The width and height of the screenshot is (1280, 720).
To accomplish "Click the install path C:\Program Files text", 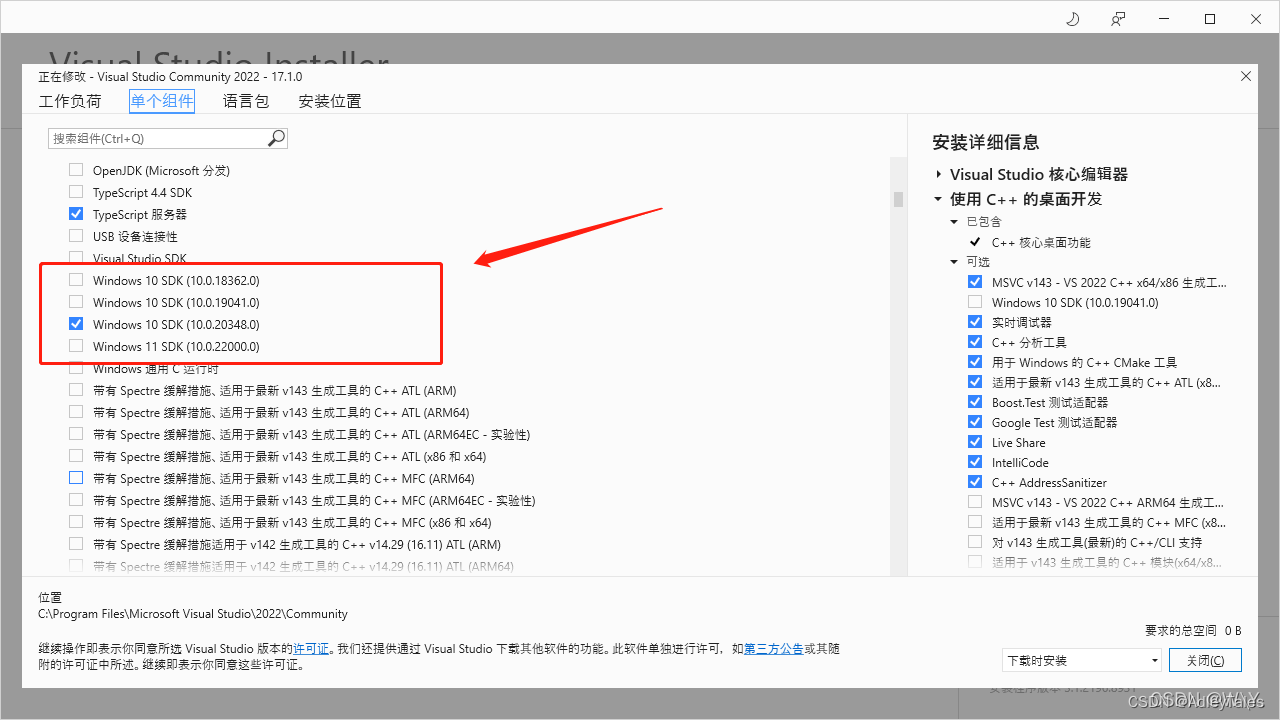I will [193, 614].
